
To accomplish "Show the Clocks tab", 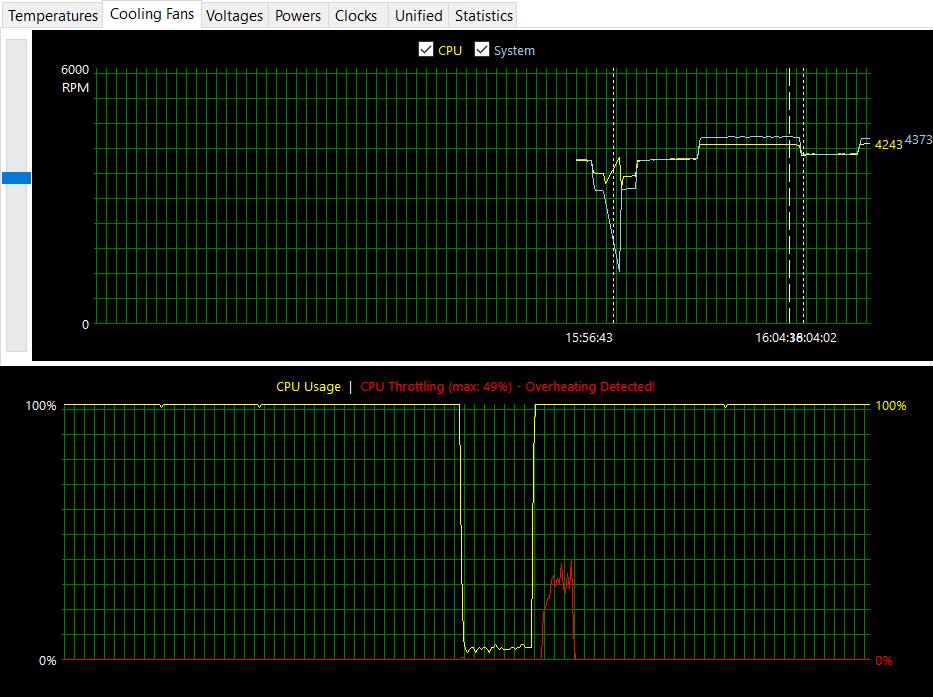I will pyautogui.click(x=356, y=16).
